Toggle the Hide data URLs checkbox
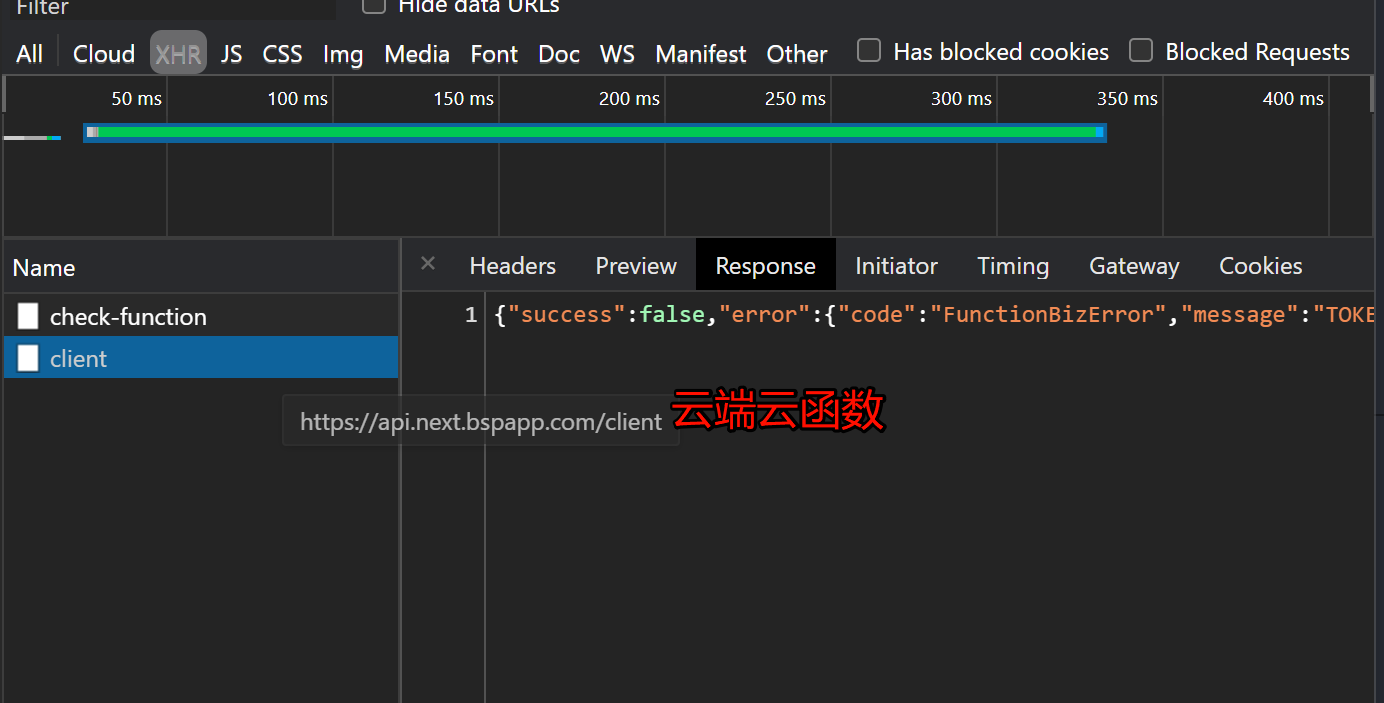Viewport: 1384px width, 703px height. [x=374, y=5]
